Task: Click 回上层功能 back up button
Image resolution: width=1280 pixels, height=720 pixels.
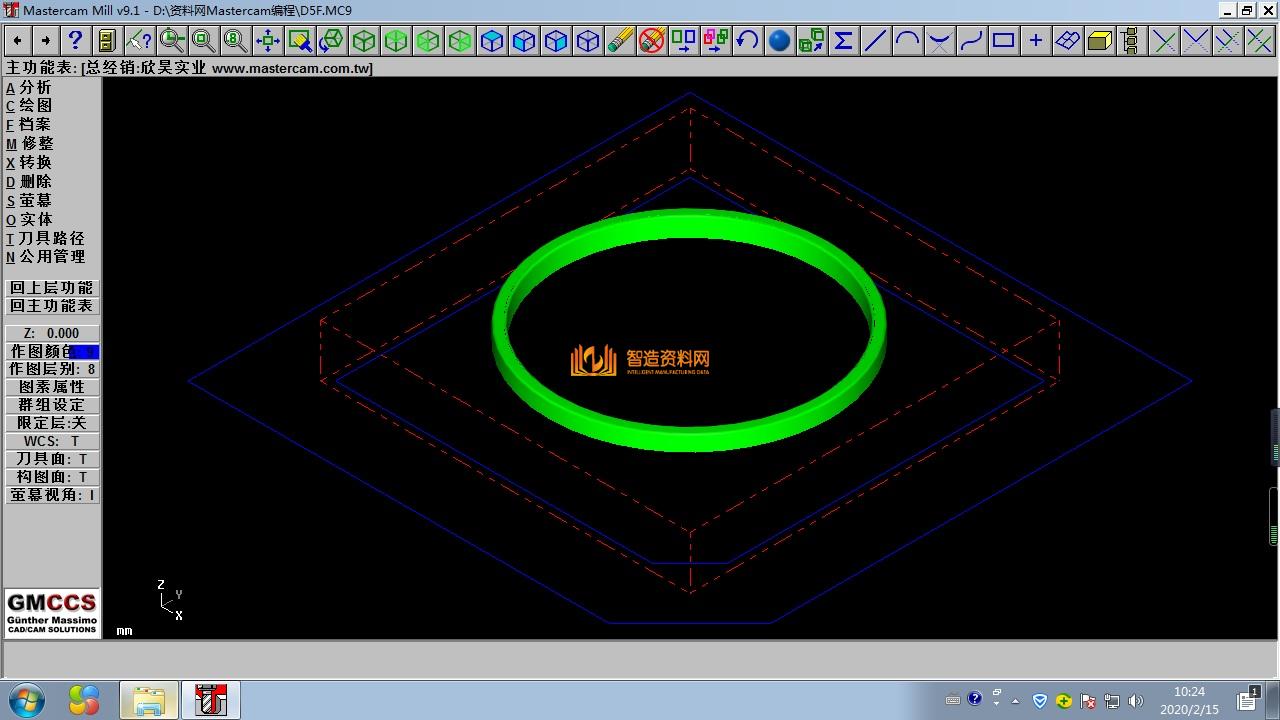Action: pos(52,288)
